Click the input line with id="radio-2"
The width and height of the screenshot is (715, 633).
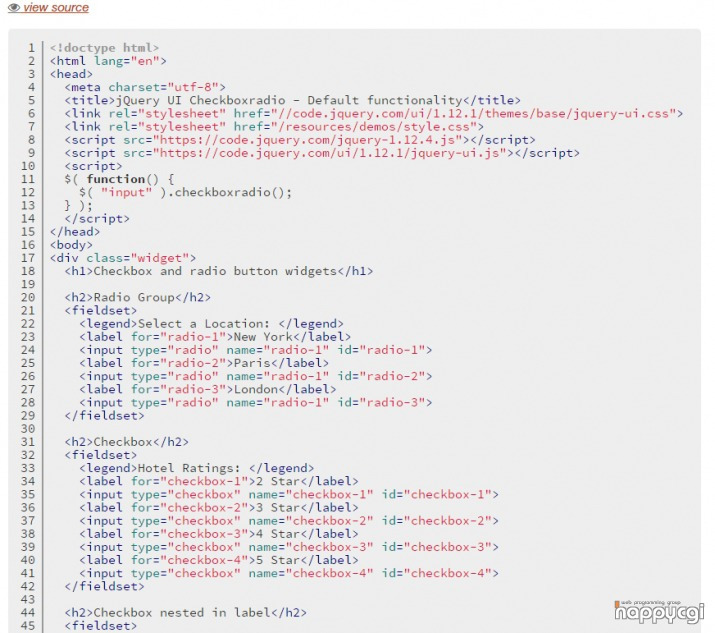256,376
